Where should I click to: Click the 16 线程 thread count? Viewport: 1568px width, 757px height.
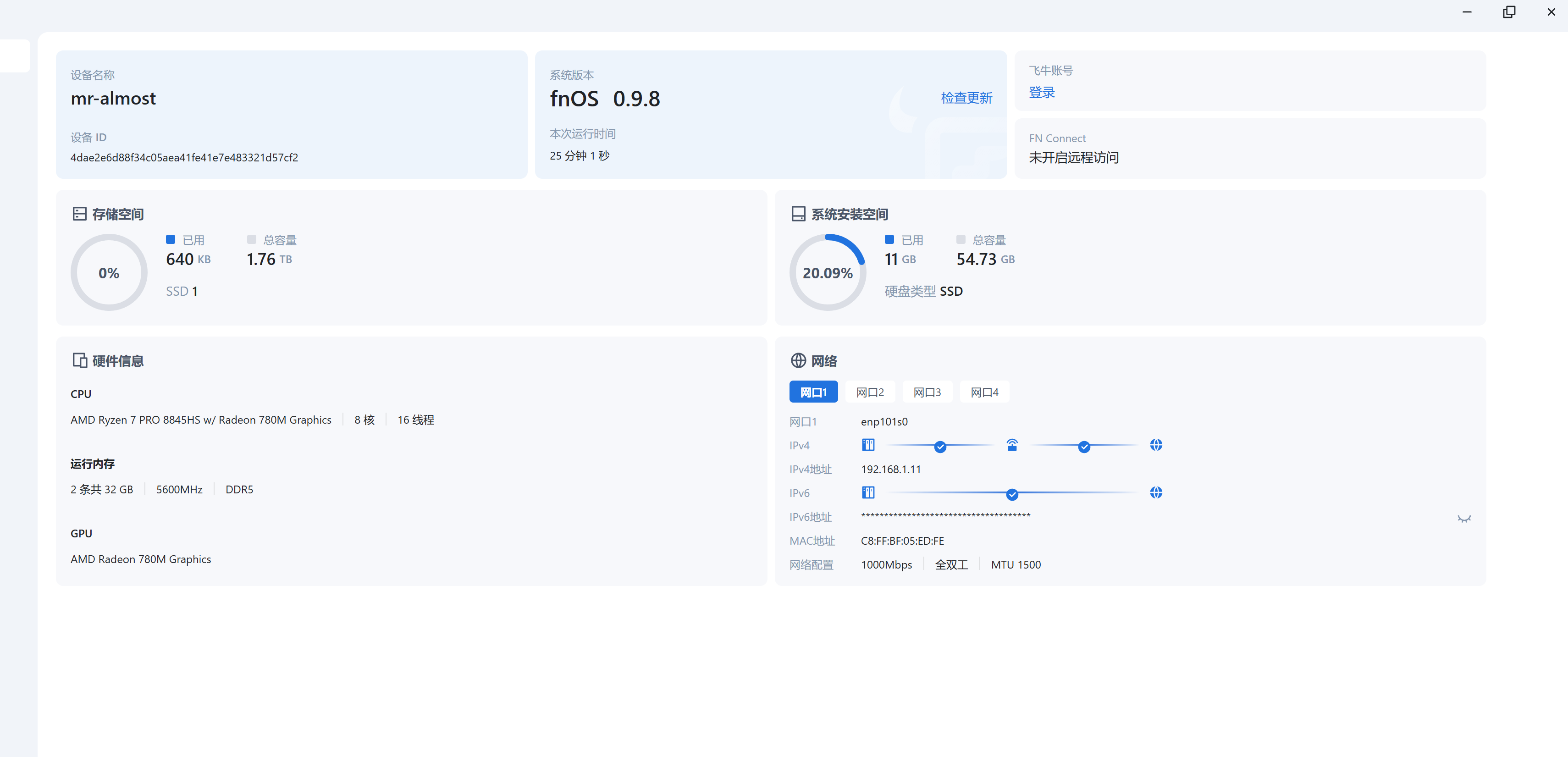click(x=416, y=420)
